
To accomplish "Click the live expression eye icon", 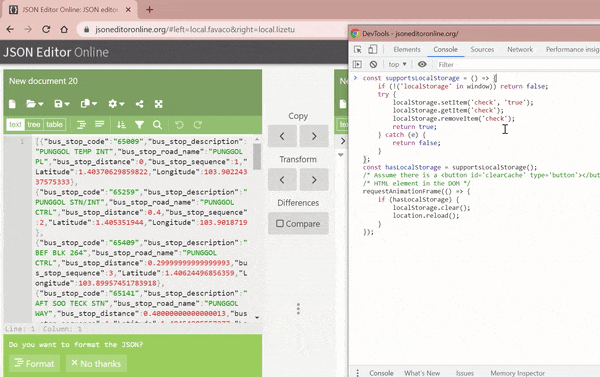I will [422, 64].
